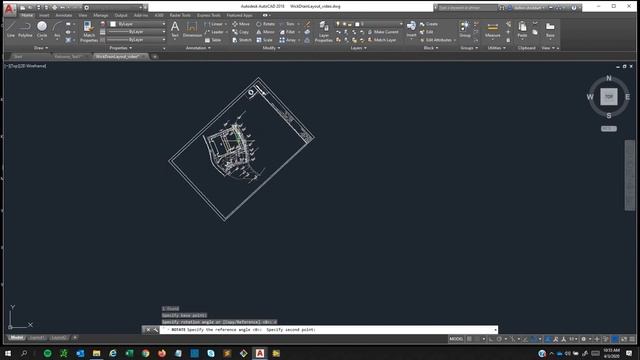This screenshot has width=640, height=360.
Task: Expand the Block panel
Action: click(x=431, y=48)
